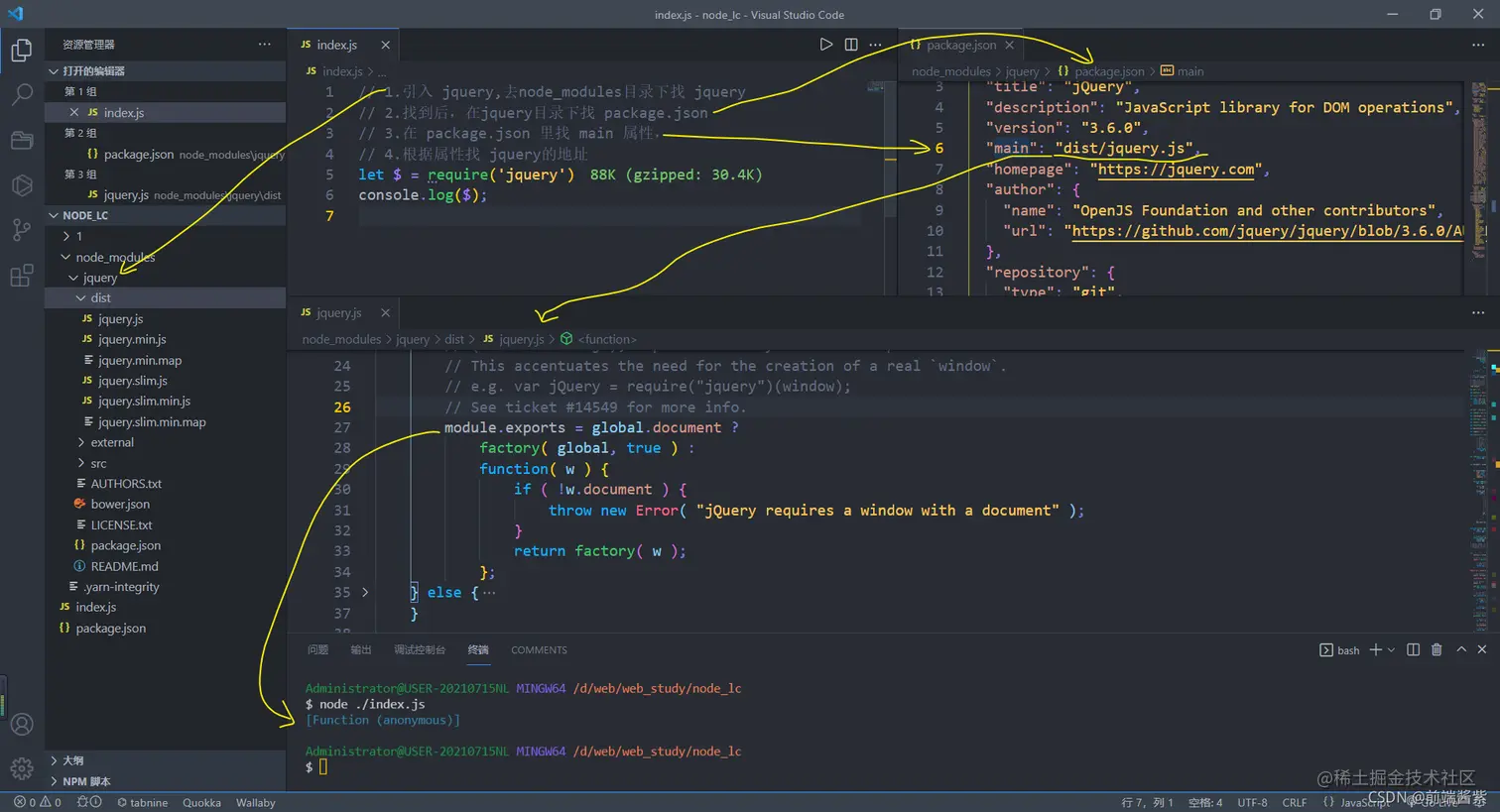This screenshot has width=1500, height=812.
Task: Switch to the index.js editor tab
Action: pyautogui.click(x=344, y=45)
